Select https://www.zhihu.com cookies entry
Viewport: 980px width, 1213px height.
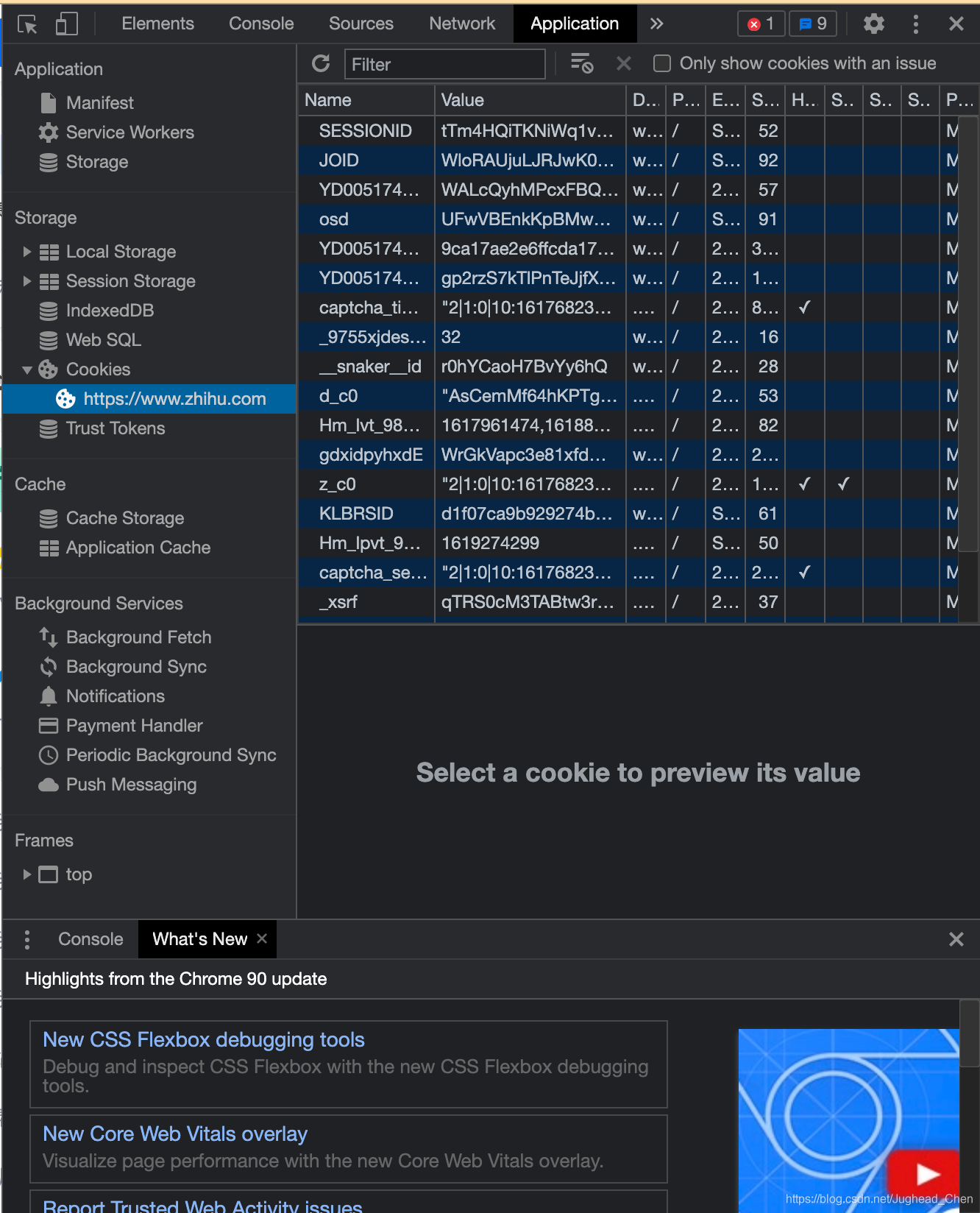[149, 399]
